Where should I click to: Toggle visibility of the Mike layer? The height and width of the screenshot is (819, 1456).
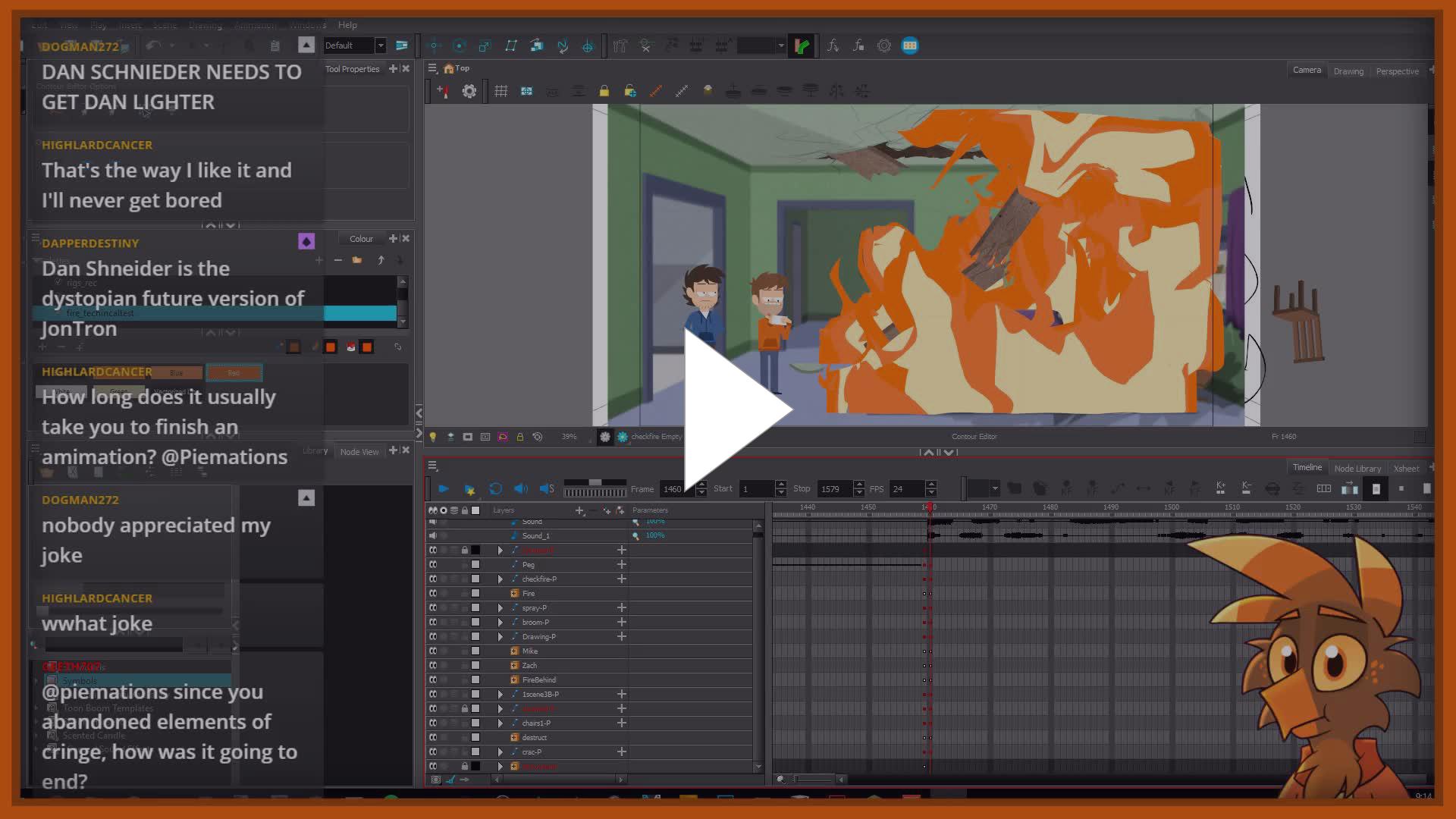click(x=432, y=651)
